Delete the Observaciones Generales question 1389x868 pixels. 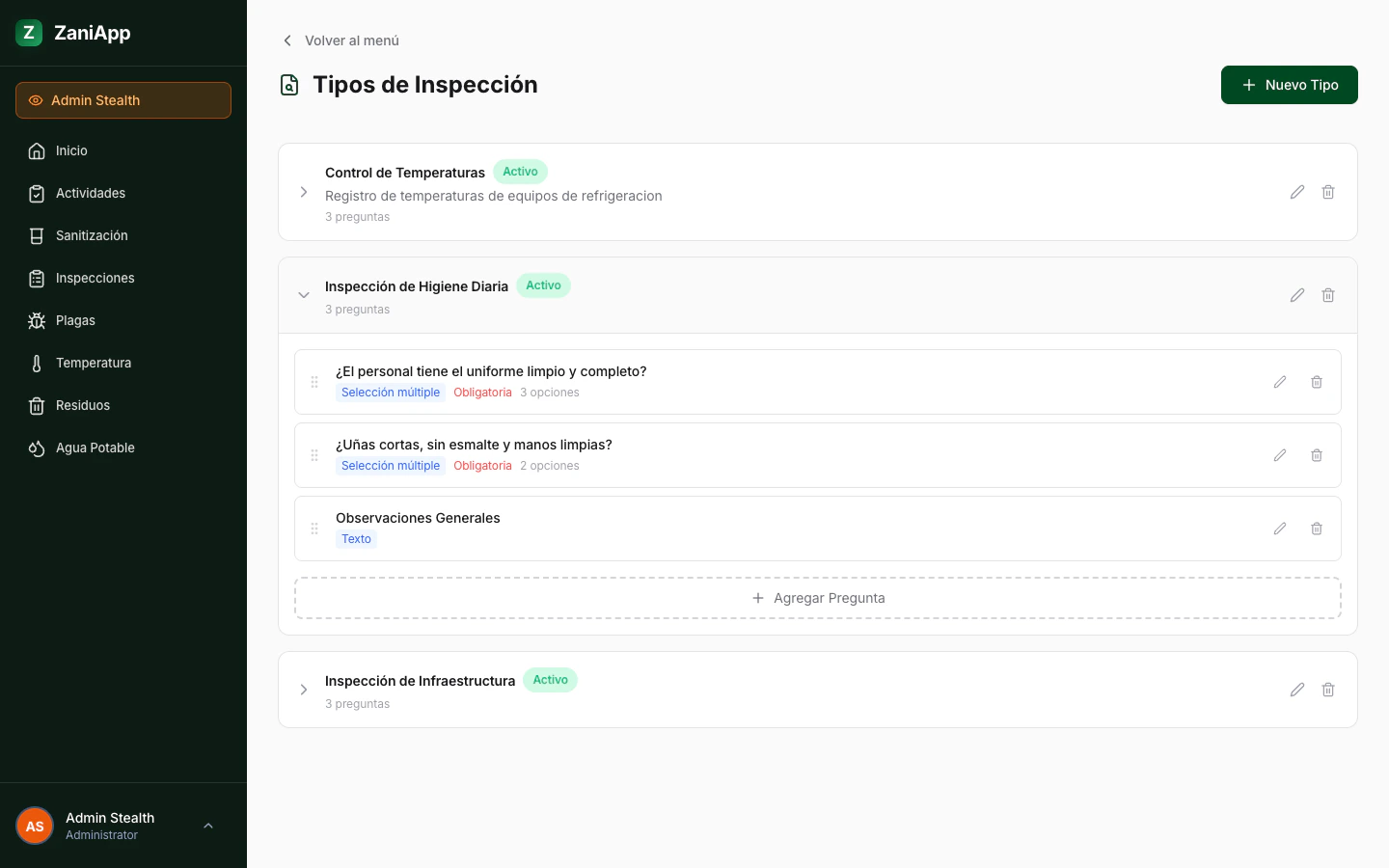pyautogui.click(x=1317, y=529)
